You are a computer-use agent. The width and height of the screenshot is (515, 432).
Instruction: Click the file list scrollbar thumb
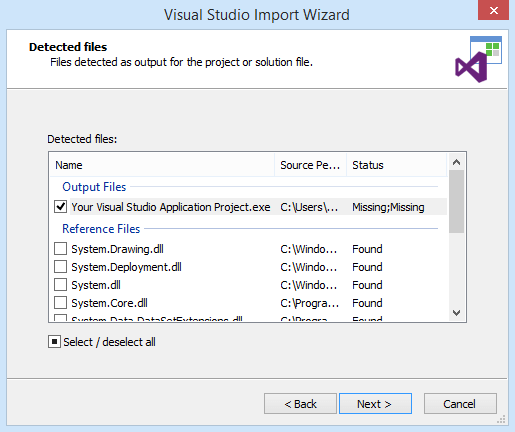click(456, 201)
